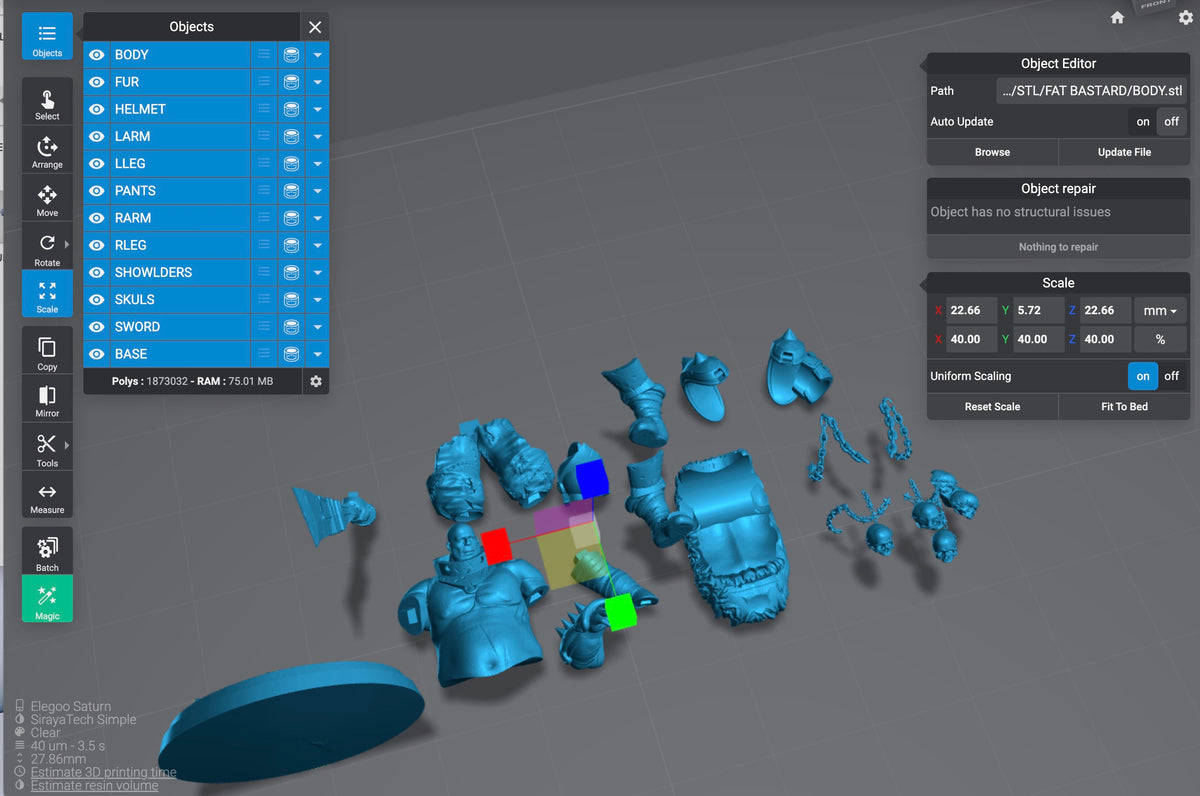
Task: Hide the PANTS object
Action: pos(97,191)
